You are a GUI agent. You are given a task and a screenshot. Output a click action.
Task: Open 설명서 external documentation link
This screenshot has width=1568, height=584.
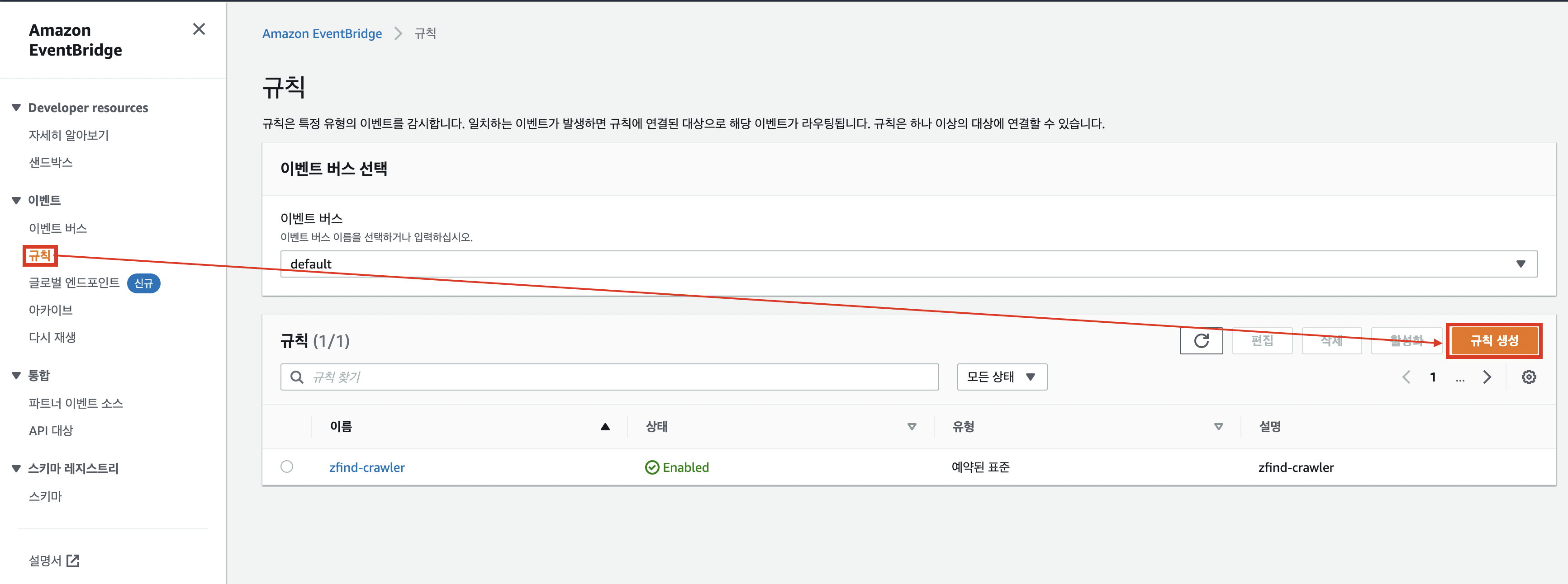pos(53,560)
